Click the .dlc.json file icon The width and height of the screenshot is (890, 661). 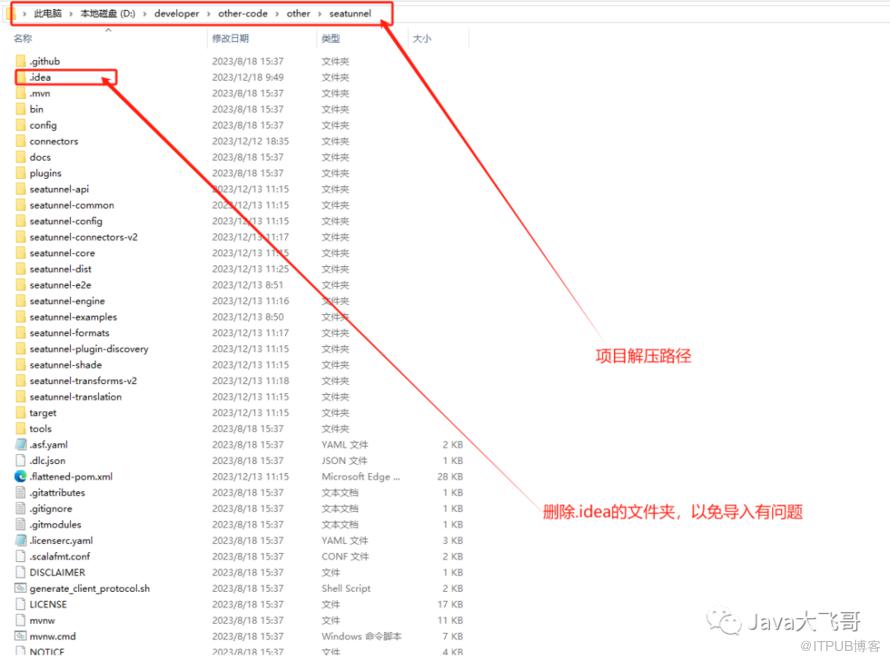tap(21, 460)
